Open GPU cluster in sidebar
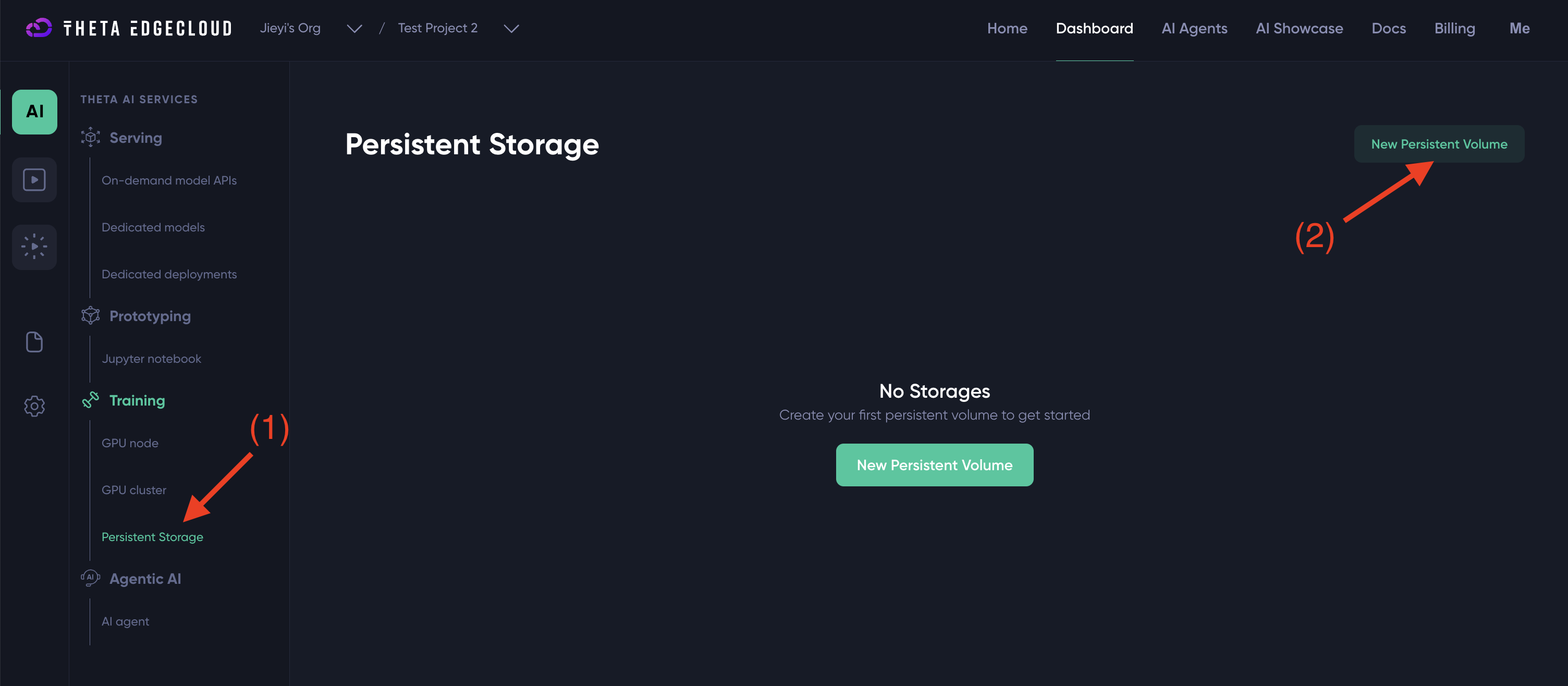The width and height of the screenshot is (1568, 686). pyautogui.click(x=134, y=490)
